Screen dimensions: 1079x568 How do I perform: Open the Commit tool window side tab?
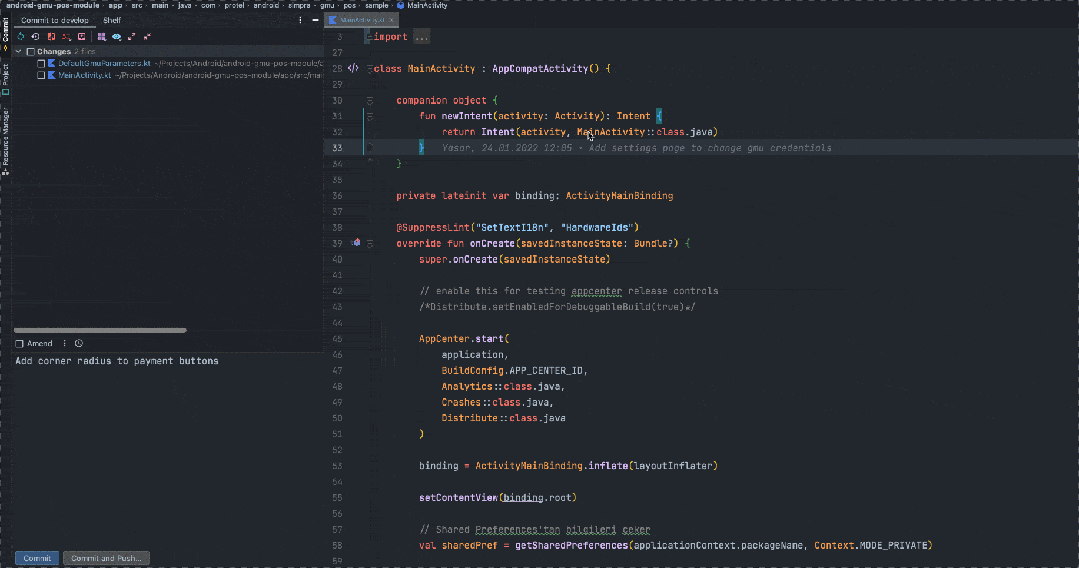[6, 34]
